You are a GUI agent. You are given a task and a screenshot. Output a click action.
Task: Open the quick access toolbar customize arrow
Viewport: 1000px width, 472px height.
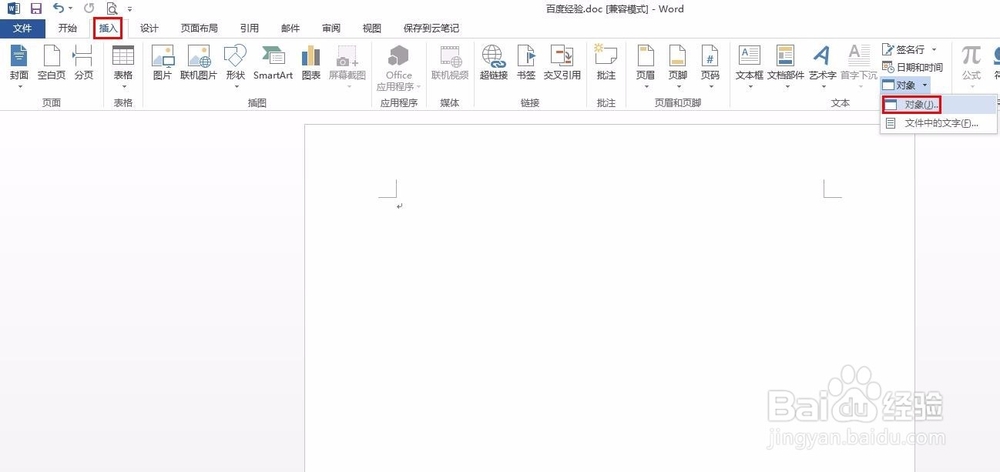130,9
